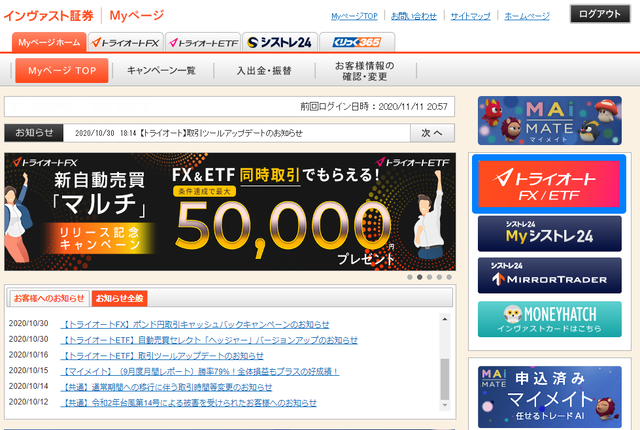
Task: Open マイメイト 9月度月間レポート notice
Action: click(200, 372)
